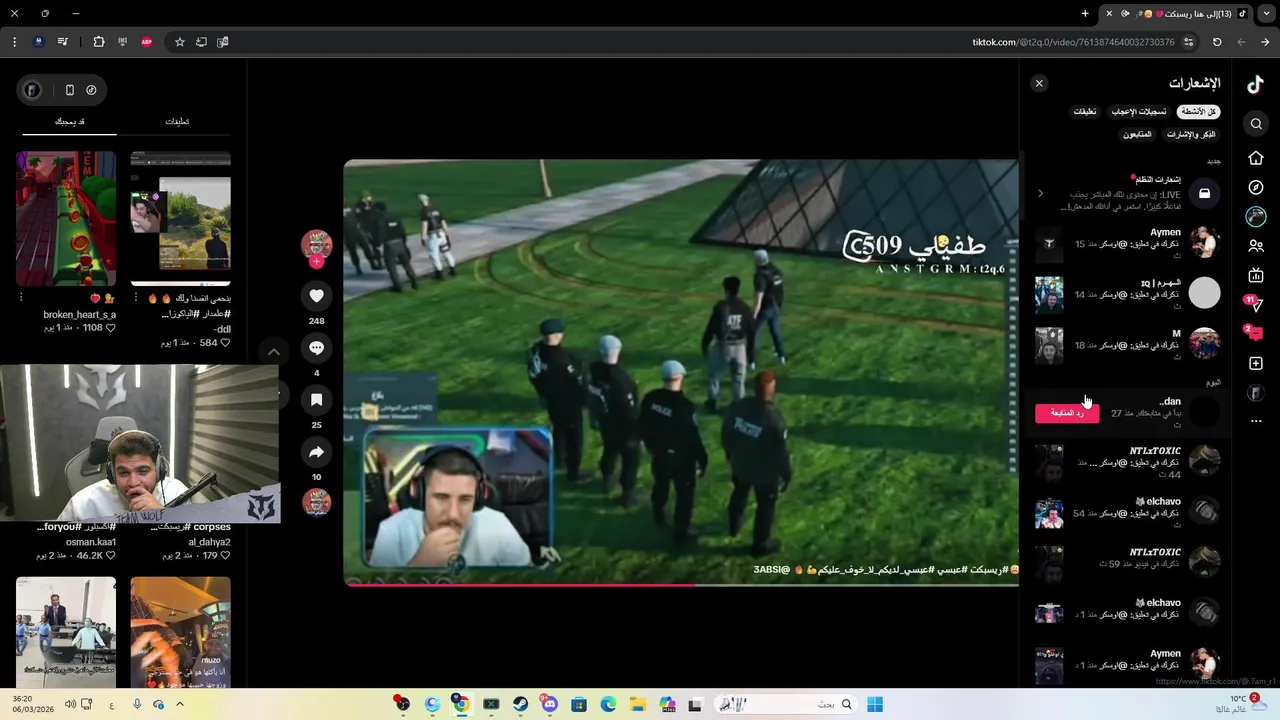The width and height of the screenshot is (1280, 720).
Task: Open the Explore compass icon
Action: 1256,187
